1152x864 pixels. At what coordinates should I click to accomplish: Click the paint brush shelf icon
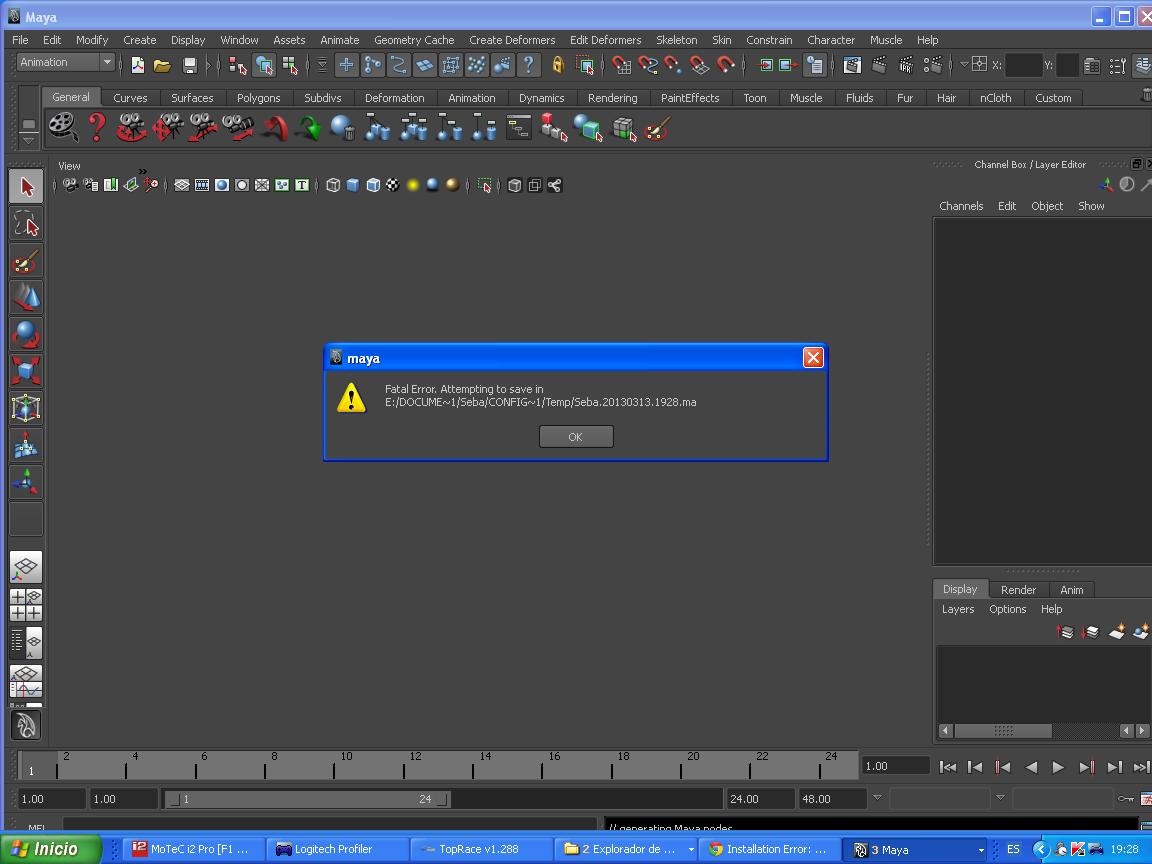(x=658, y=129)
